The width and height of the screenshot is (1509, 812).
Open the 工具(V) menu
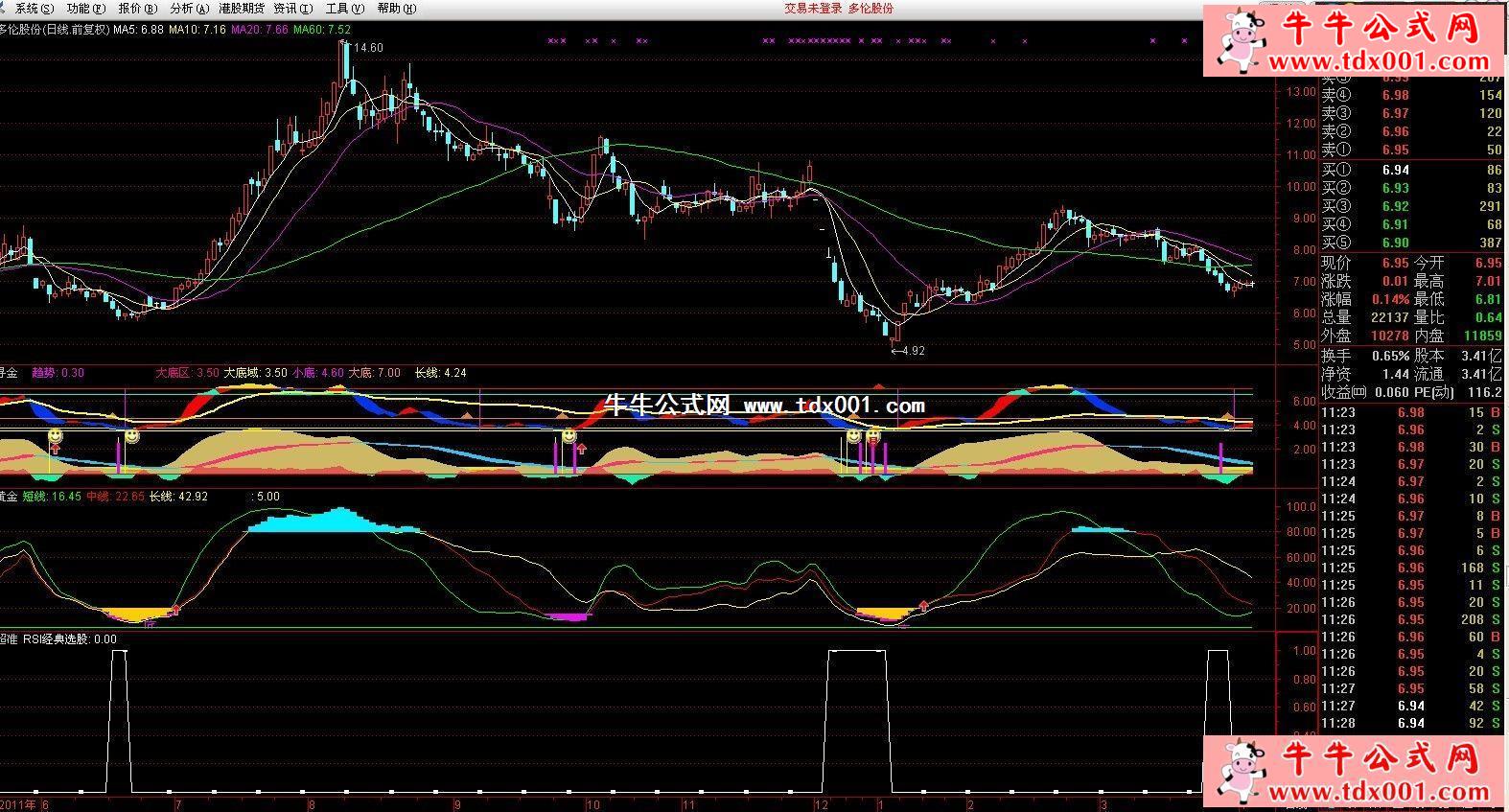tap(345, 8)
